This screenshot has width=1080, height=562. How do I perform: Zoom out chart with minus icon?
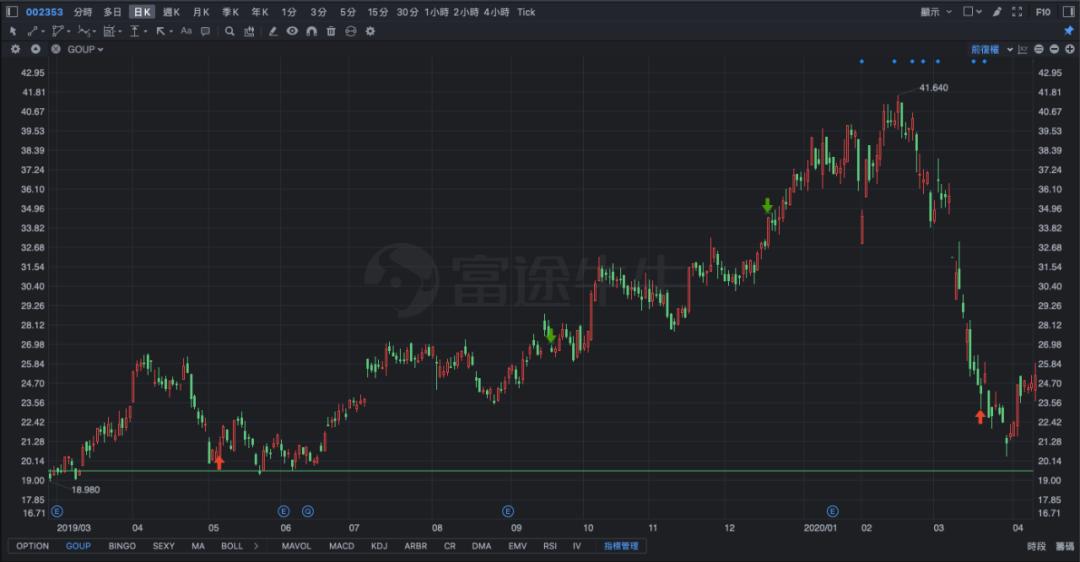point(1054,49)
